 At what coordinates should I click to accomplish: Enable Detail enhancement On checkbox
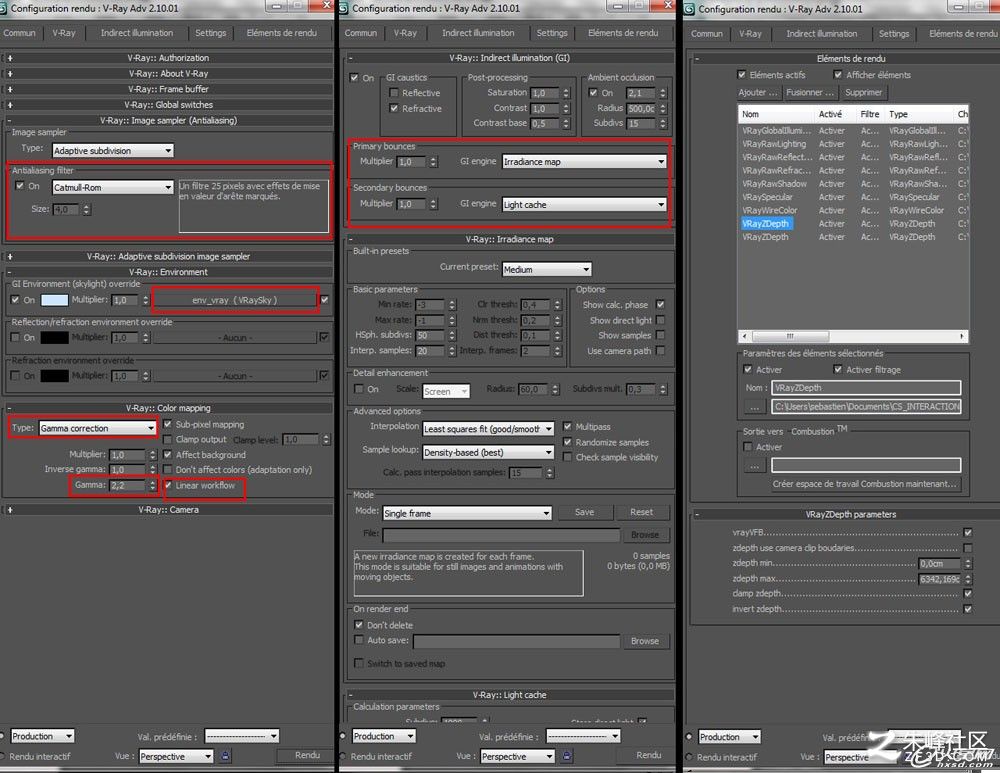click(358, 388)
